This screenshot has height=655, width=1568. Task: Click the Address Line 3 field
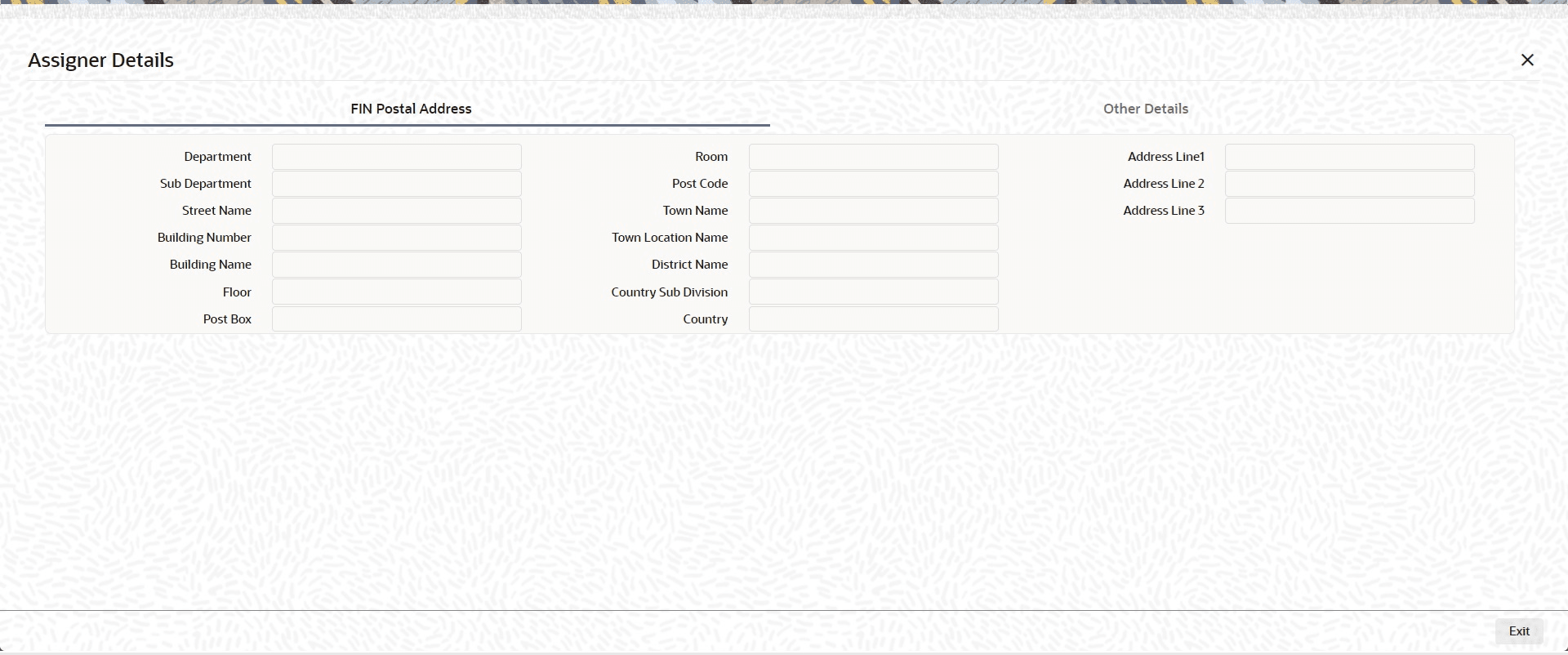(1350, 211)
